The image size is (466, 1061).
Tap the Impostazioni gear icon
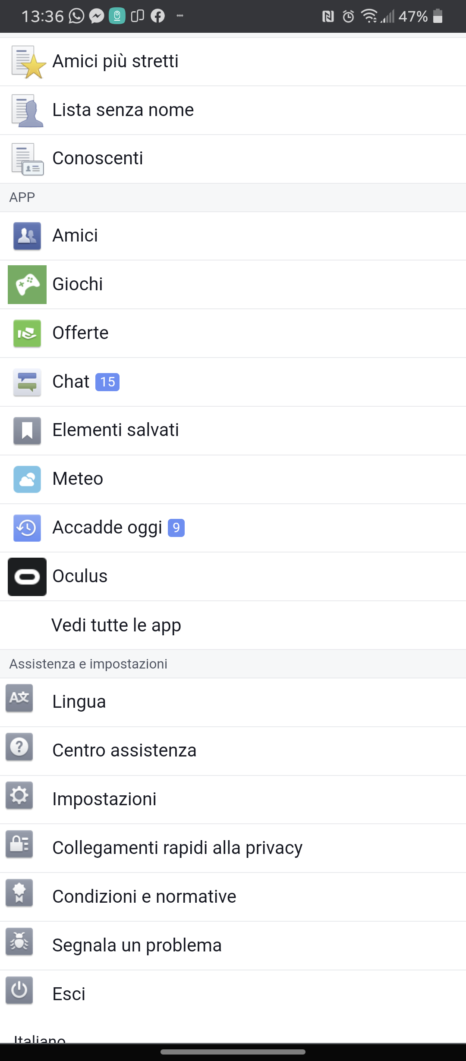[19, 796]
